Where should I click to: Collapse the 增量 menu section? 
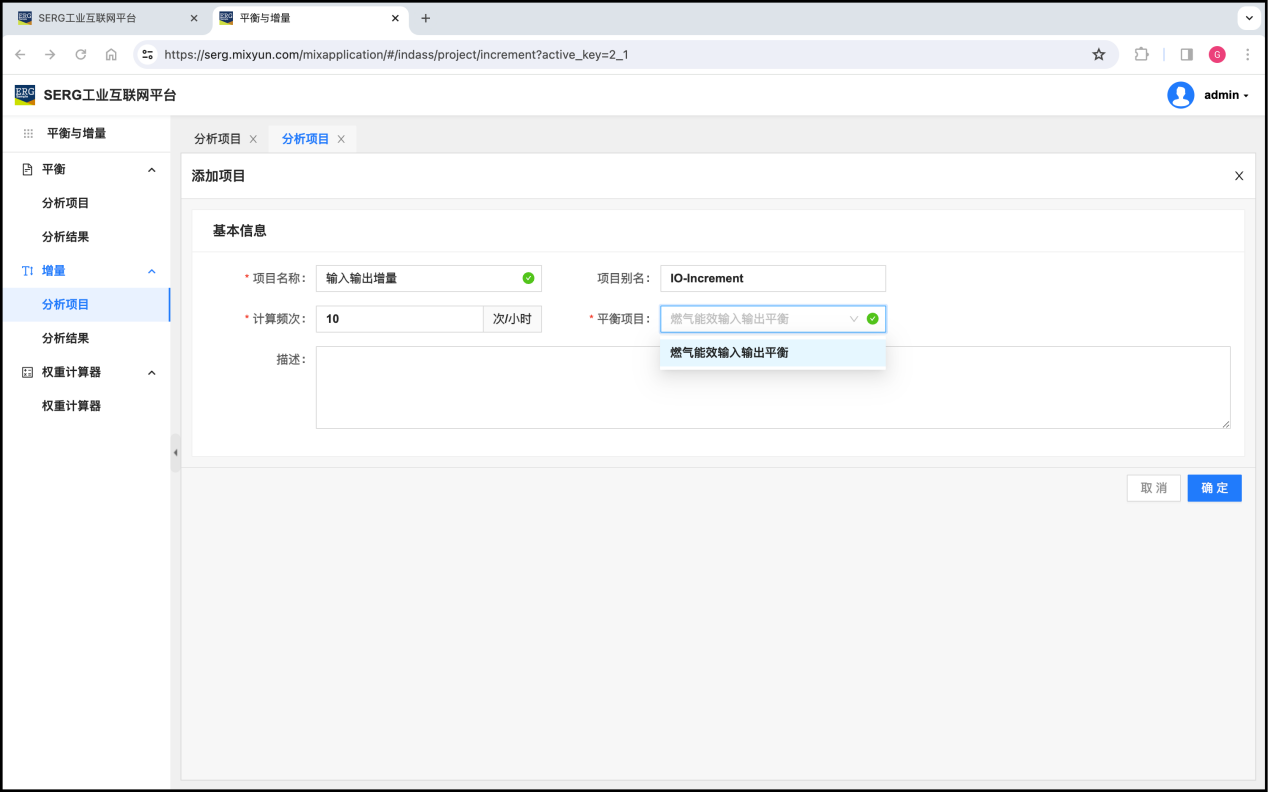(x=152, y=271)
